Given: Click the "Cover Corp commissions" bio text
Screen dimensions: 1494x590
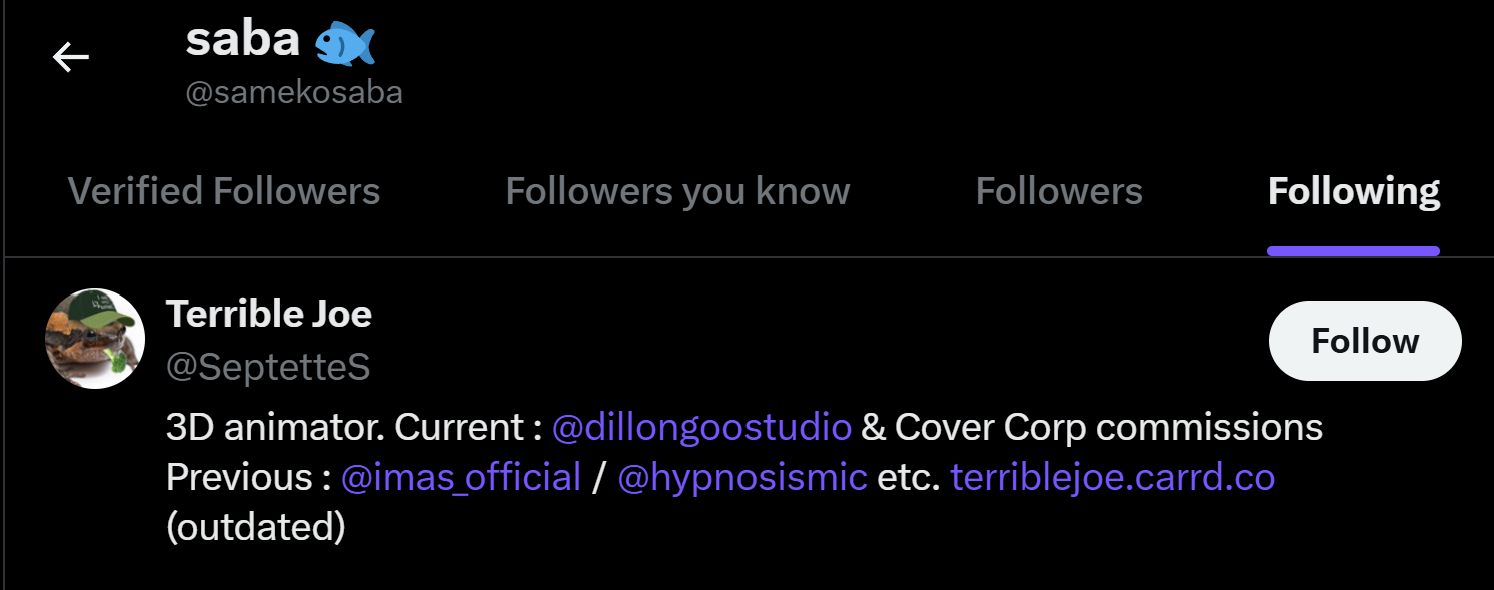Looking at the screenshot, I should point(1108,427).
